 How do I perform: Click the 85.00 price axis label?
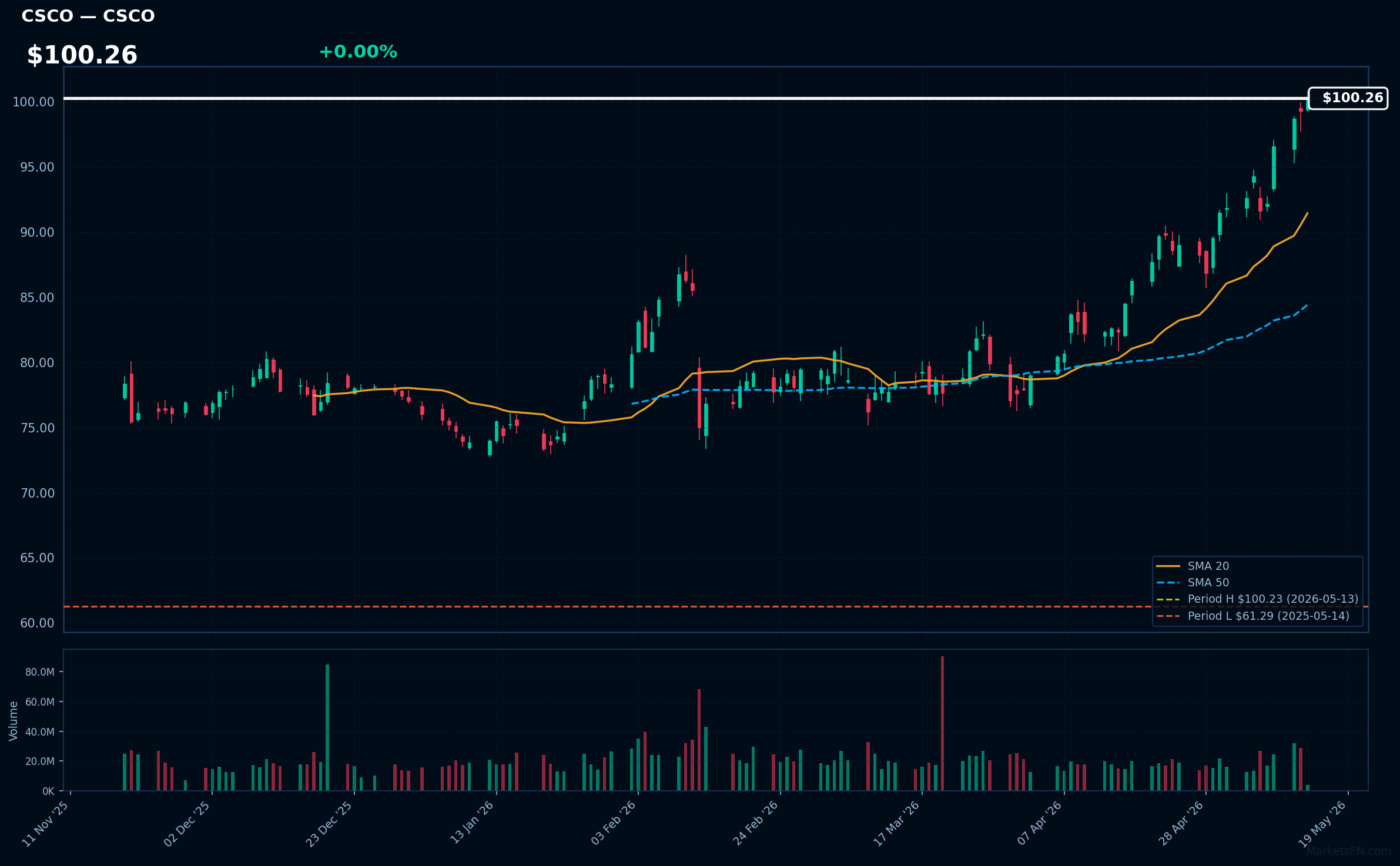click(37, 297)
